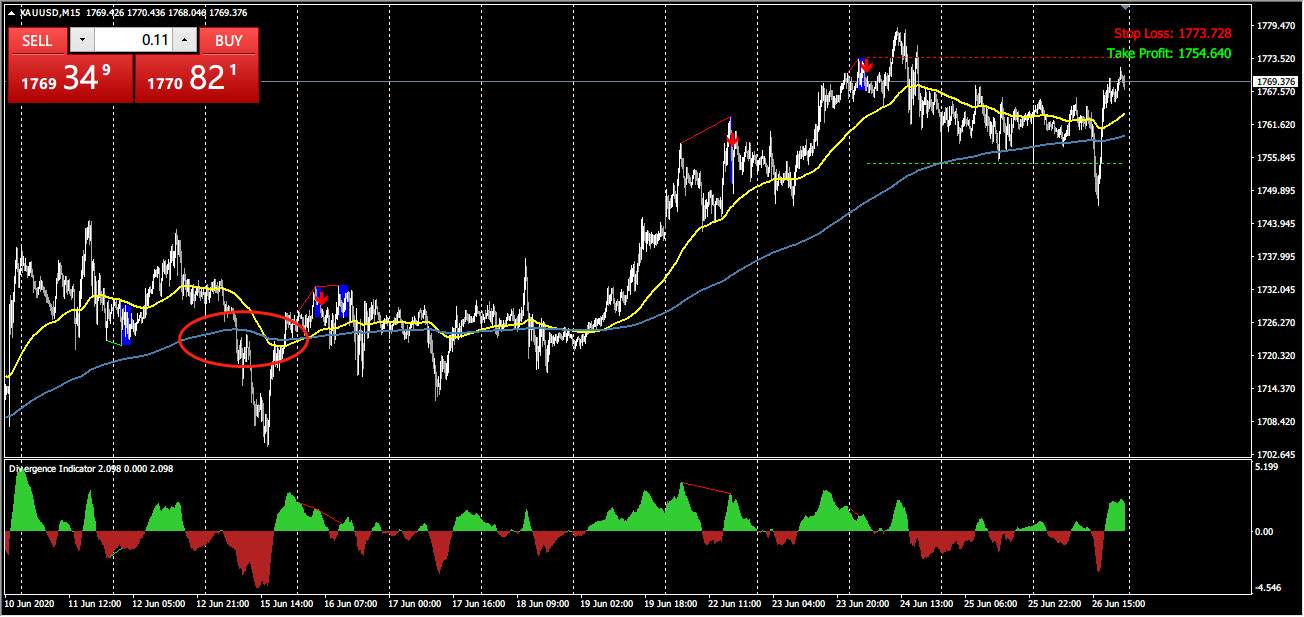1304x617 pixels.
Task: Click the 1749.895 price scale label
Action: click(x=1276, y=191)
